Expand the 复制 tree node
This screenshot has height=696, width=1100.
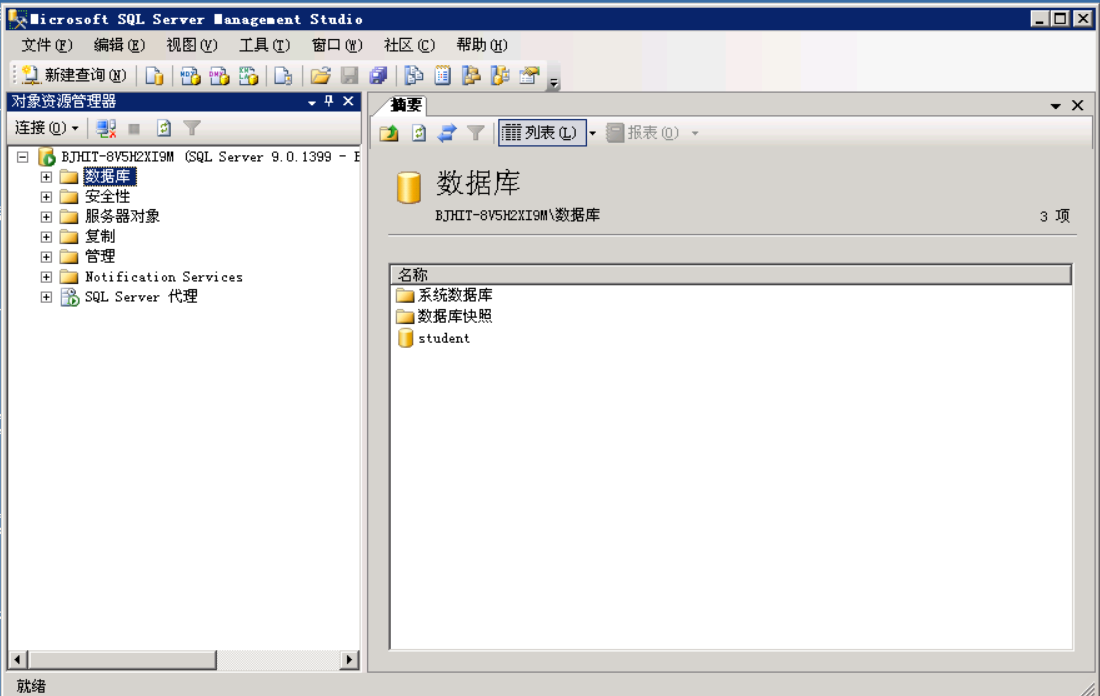tap(46, 237)
